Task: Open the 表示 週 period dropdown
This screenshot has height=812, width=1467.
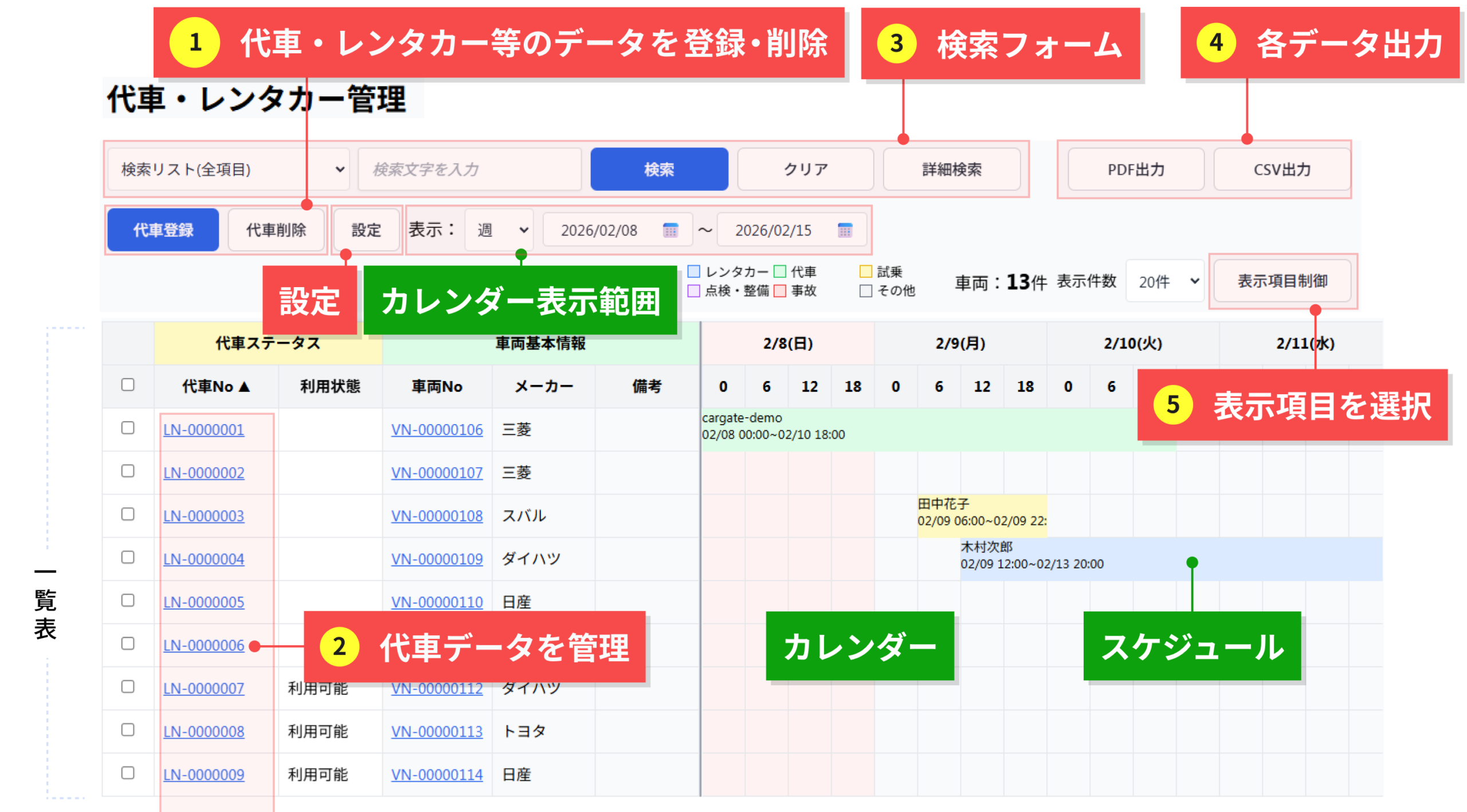Action: point(499,230)
